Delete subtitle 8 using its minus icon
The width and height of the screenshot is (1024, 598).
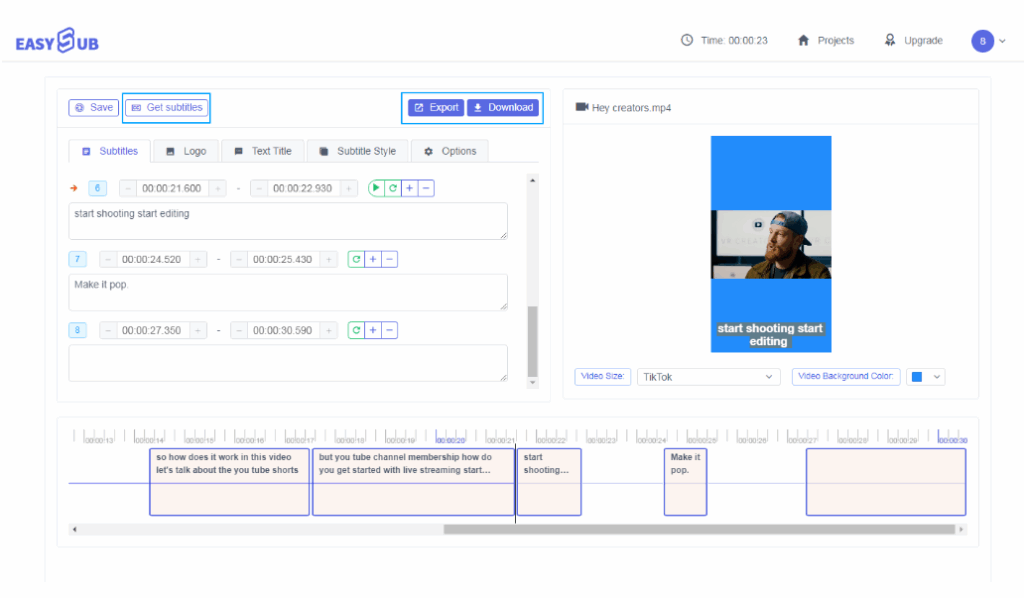click(x=389, y=330)
